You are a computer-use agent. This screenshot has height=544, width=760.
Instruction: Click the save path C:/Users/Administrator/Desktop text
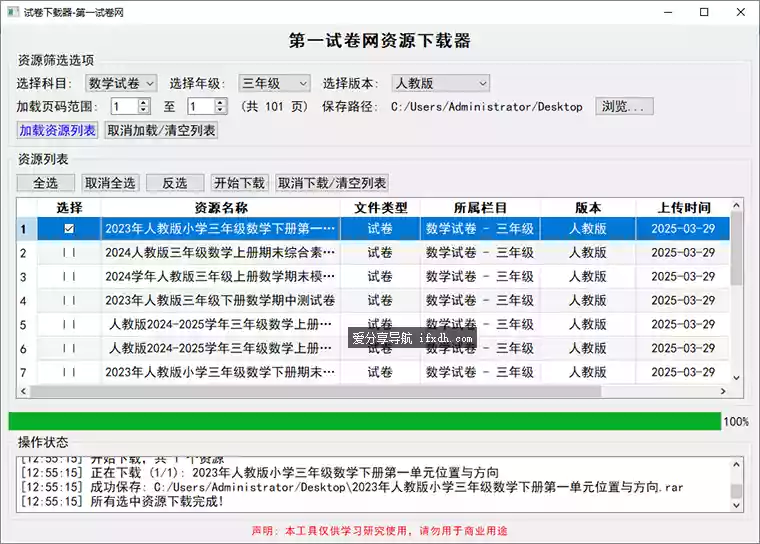pos(487,107)
